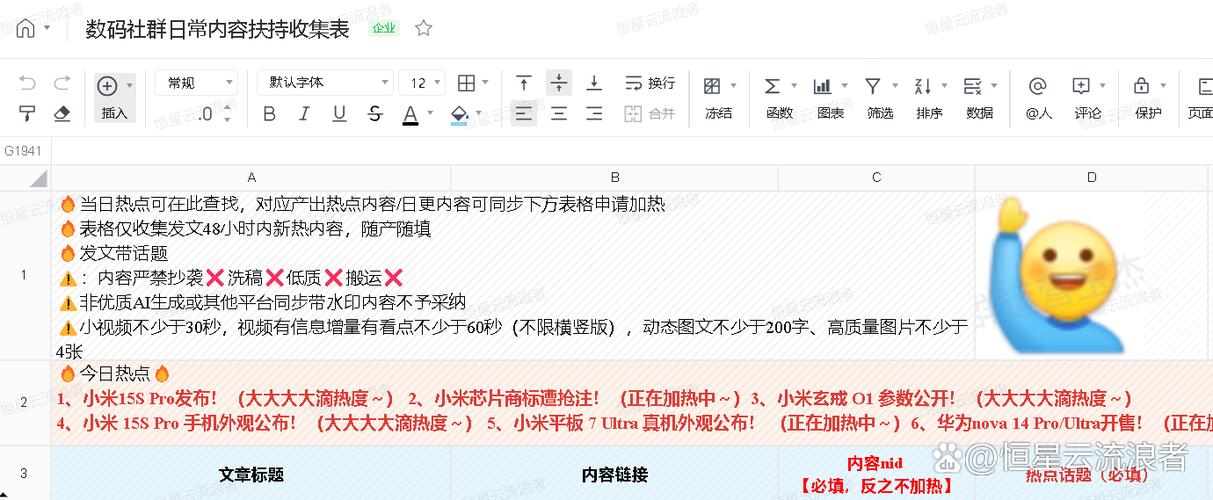Click the 排序 sort icon
Viewport: 1213px width, 500px height.
pos(923,86)
